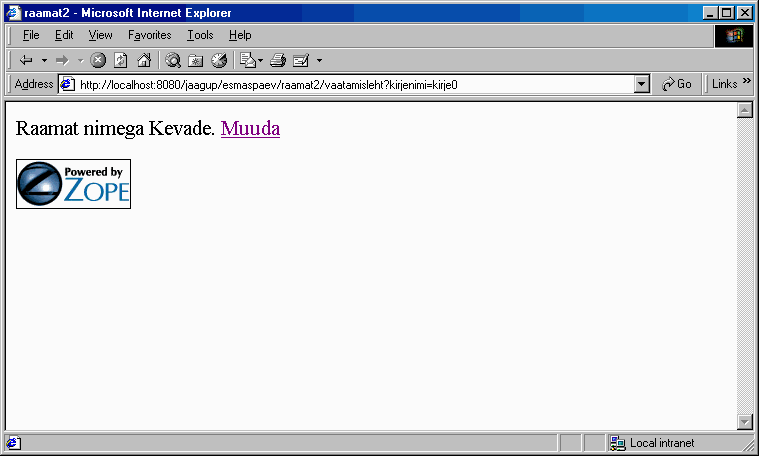Screen dimensions: 759x456
Task: Open the Search pane icon
Action: click(x=173, y=60)
